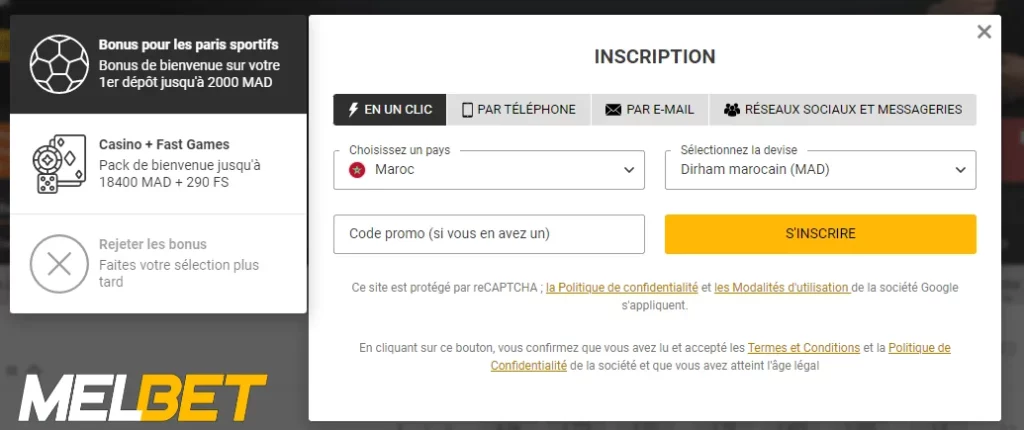Open the Termes et Conditions link
This screenshot has width=1024, height=430.
pyautogui.click(x=803, y=348)
